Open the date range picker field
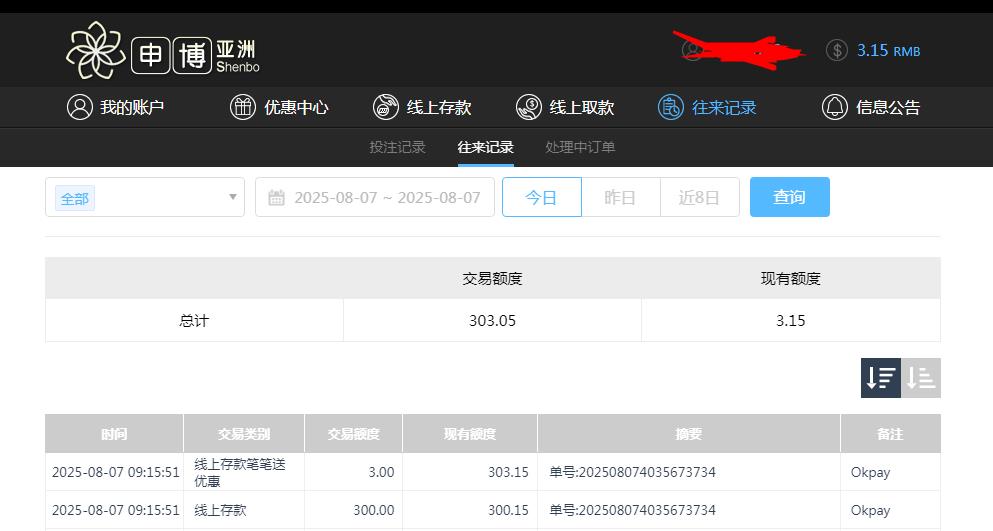993x531 pixels. tap(375, 197)
